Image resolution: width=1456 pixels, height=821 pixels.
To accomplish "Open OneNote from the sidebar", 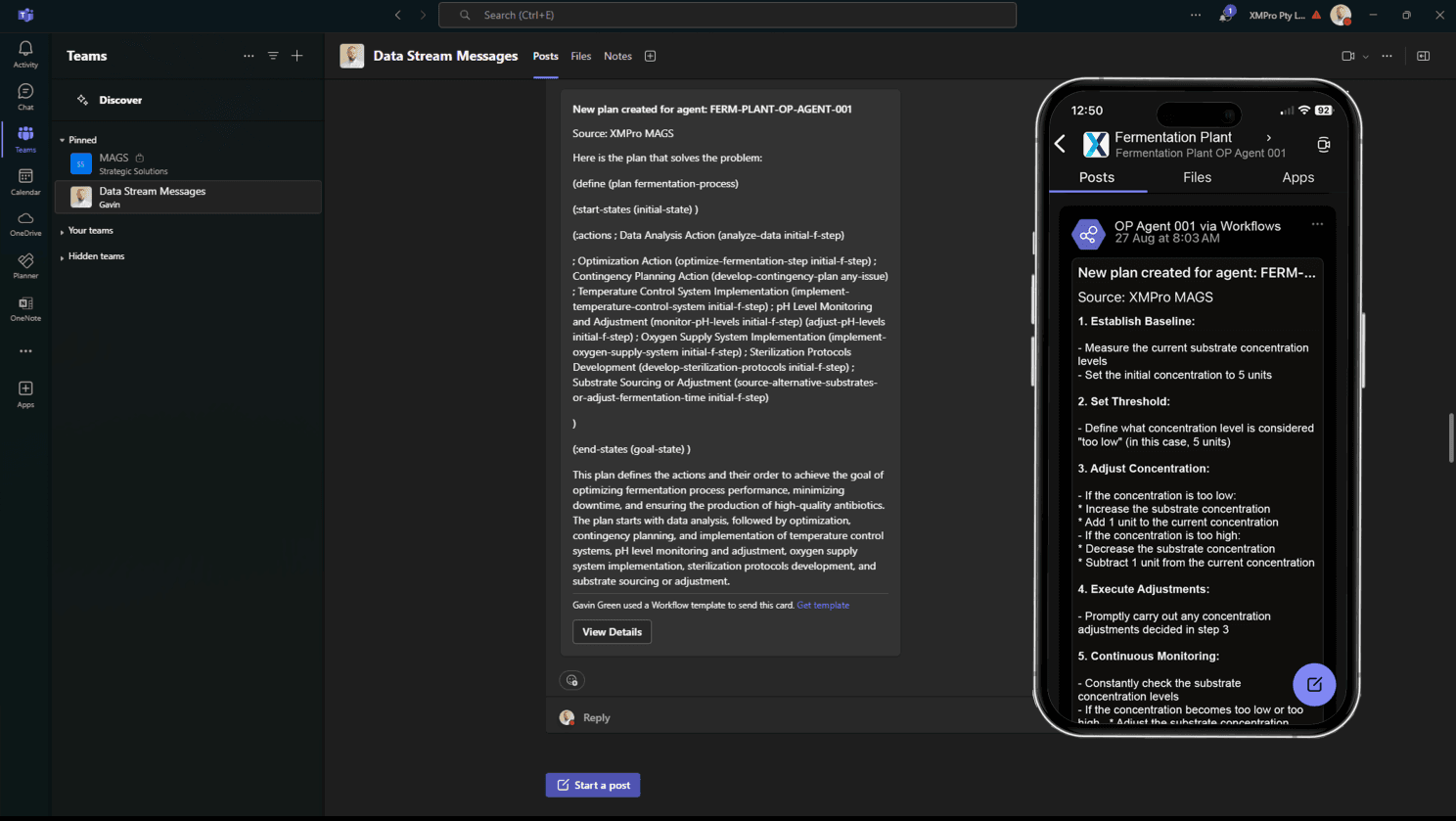I will 25,308.
